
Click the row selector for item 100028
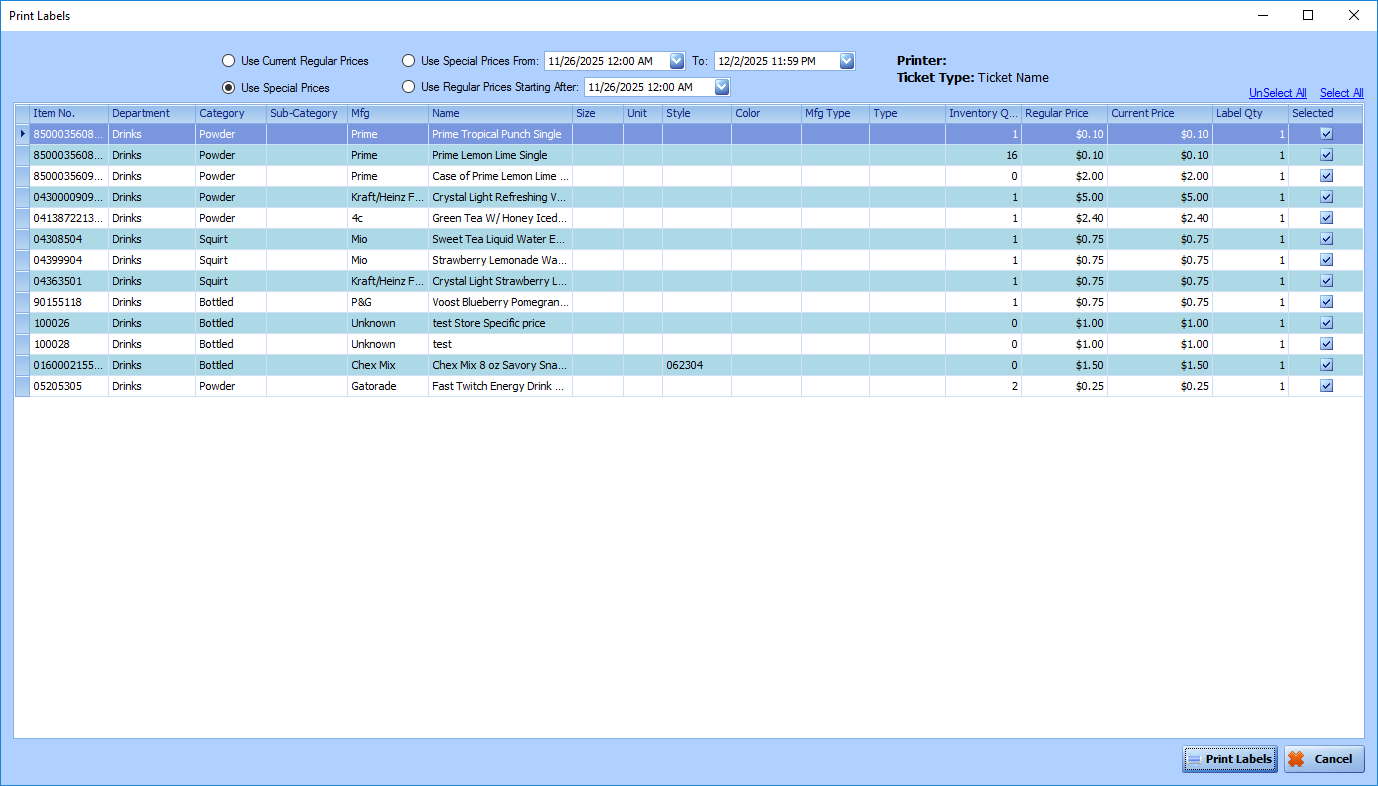pyautogui.click(x=22, y=344)
